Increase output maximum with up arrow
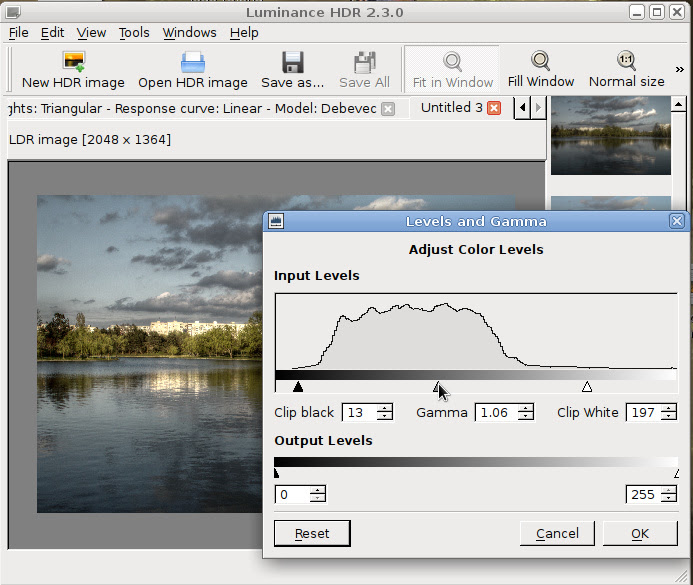Viewport: 693px width, 585px height. (x=669, y=490)
